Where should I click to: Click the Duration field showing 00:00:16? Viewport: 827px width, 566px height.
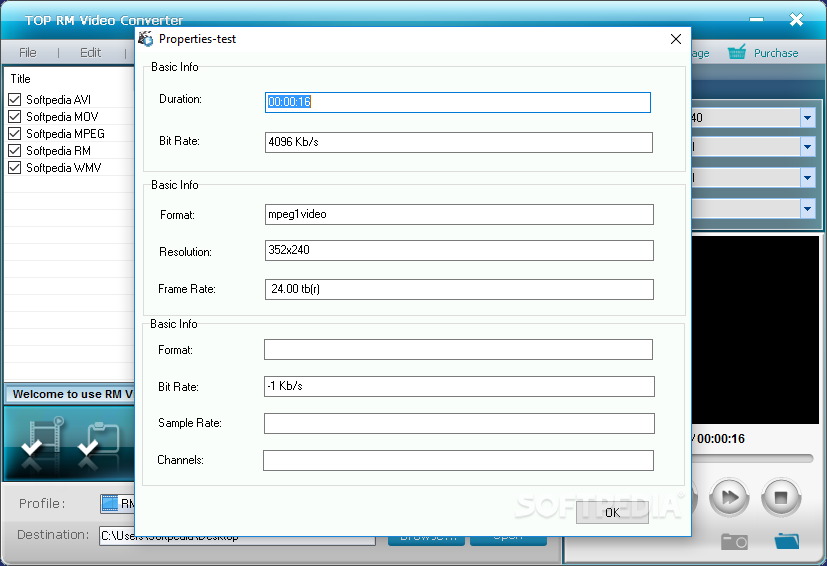pyautogui.click(x=458, y=102)
